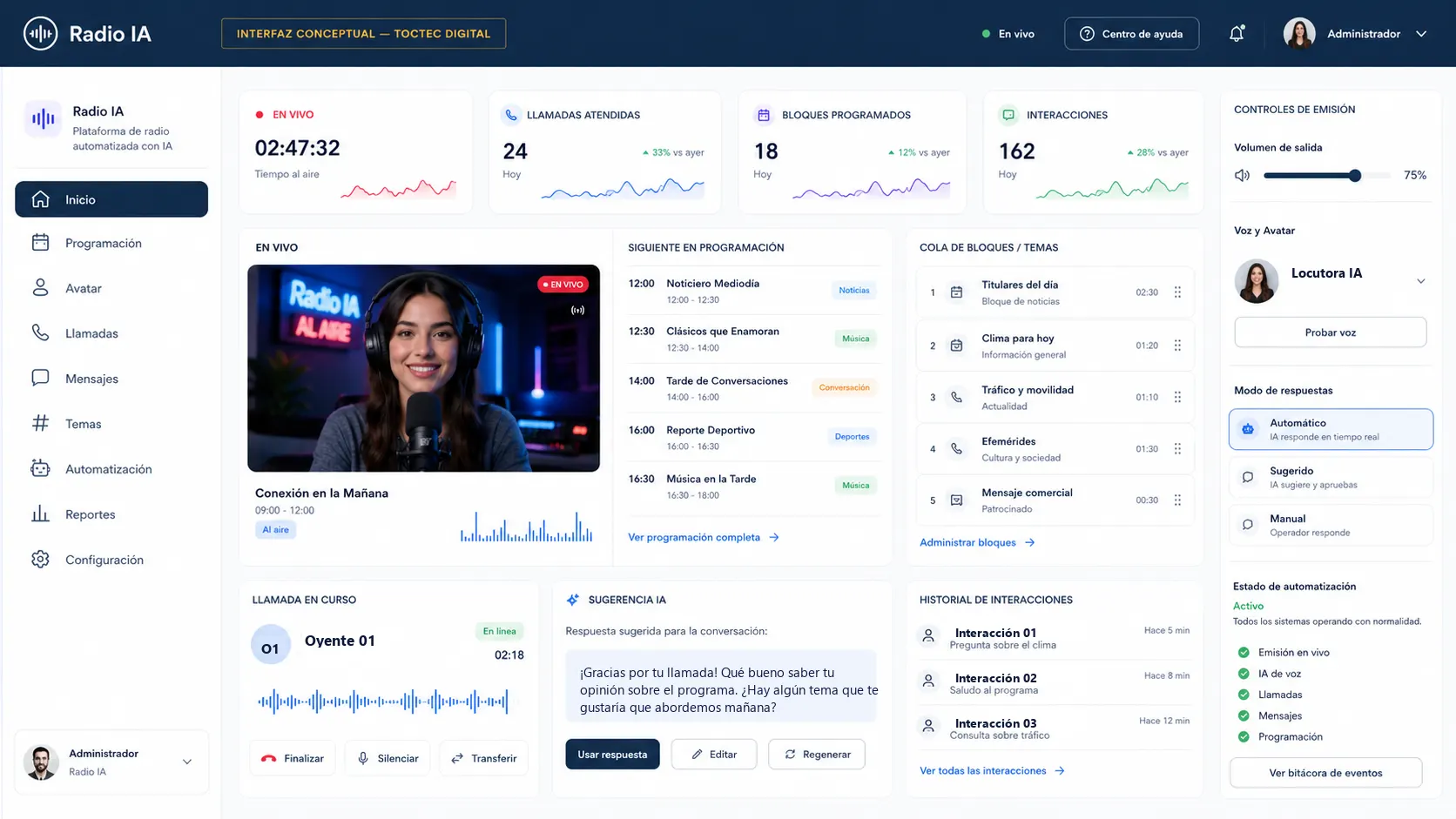Click the sparkle icon beside Sugerencia IA
This screenshot has width=1456, height=819.
coord(573,600)
